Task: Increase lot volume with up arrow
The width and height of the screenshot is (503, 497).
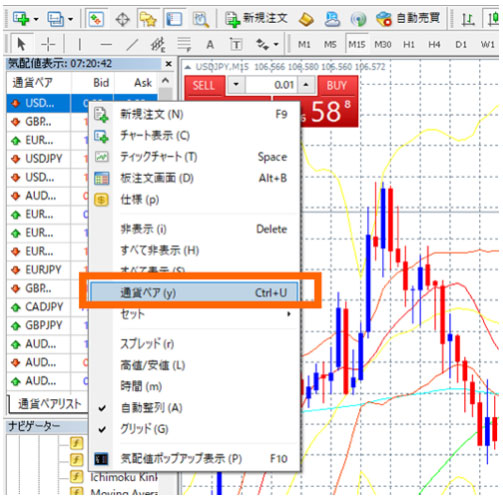Action: (x=306, y=85)
